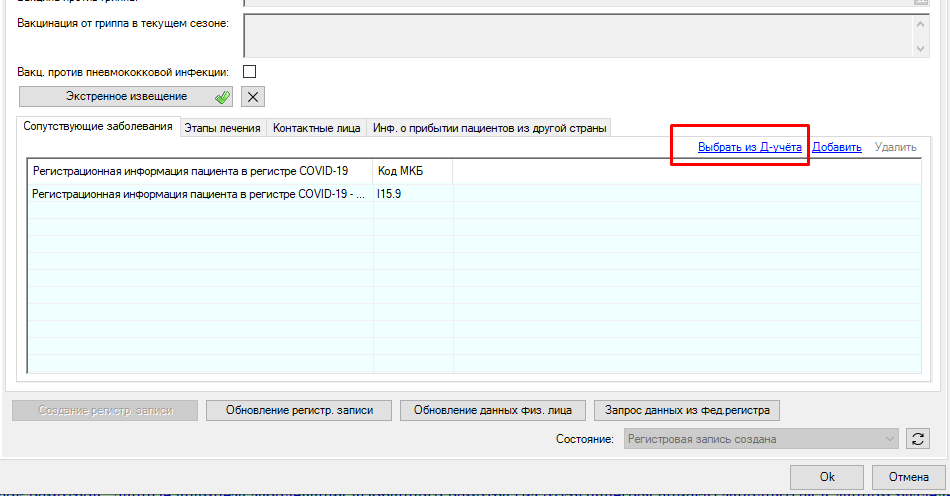
Task: Open the Состояние dropdown list
Action: (x=760, y=439)
